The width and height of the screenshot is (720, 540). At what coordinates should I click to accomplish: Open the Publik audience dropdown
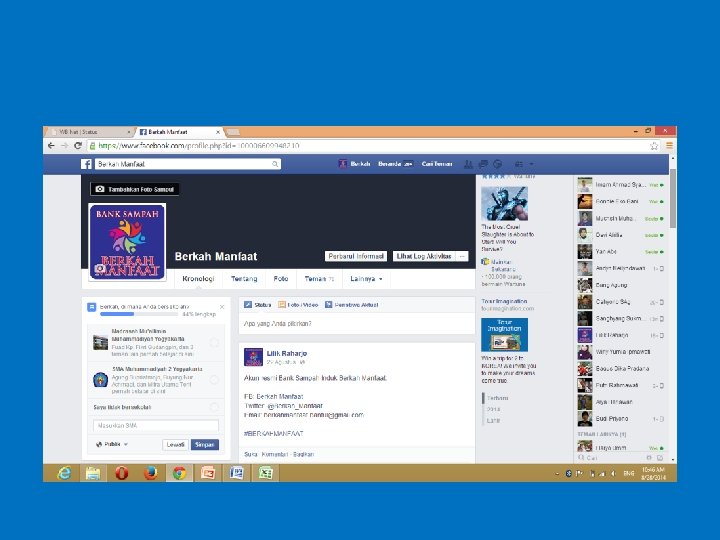[x=112, y=444]
